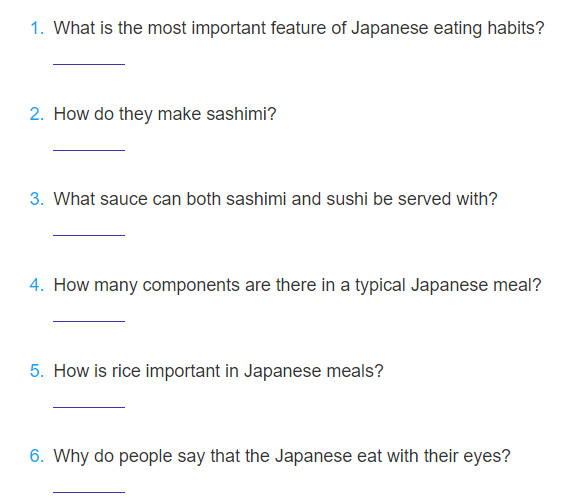Click the word 'sashimi' in question 2

[236, 114]
